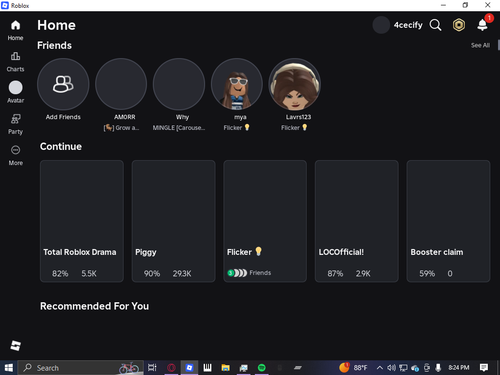
Task: Click the 88°F weather widget
Action: click(353, 368)
